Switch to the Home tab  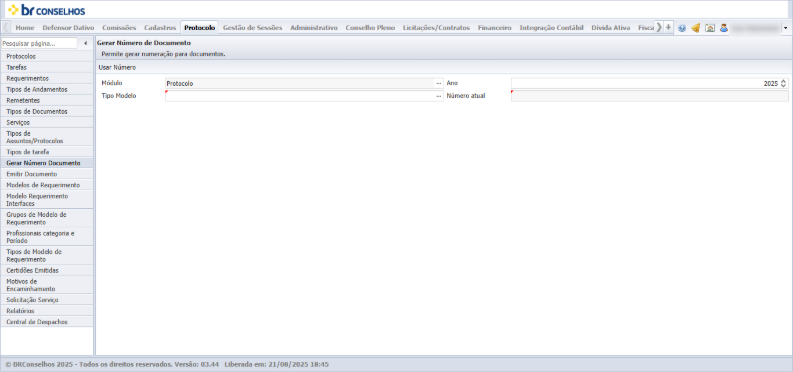25,28
